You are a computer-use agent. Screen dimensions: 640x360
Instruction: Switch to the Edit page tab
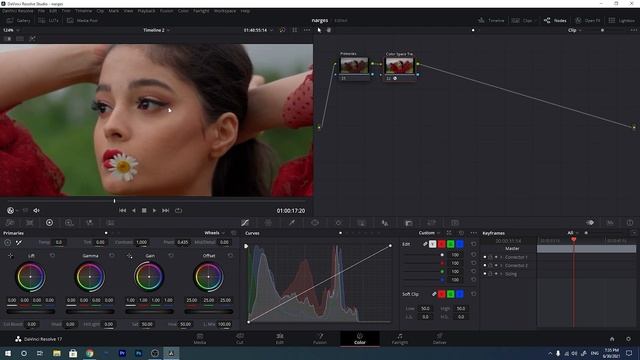(280, 339)
